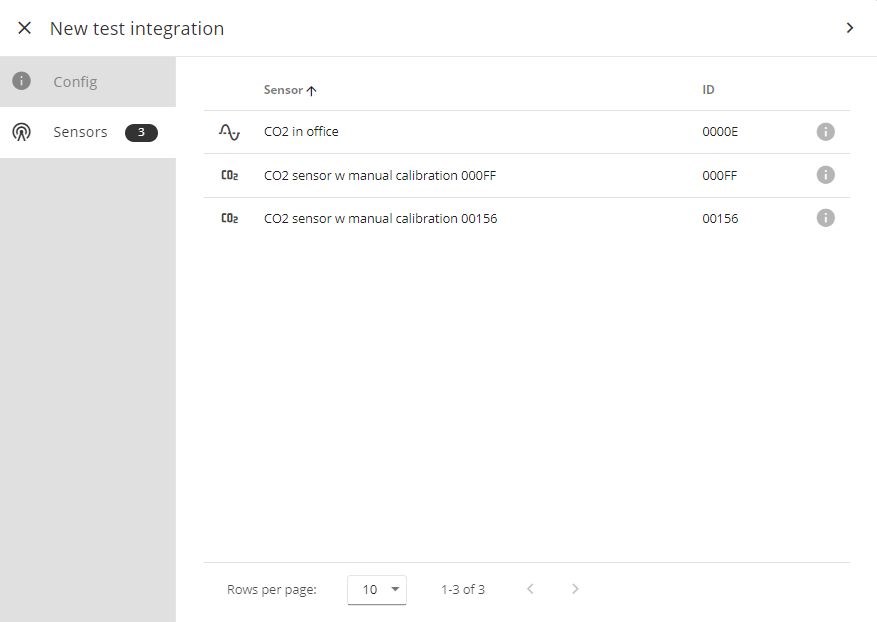Click info icon on sensor 00156 row
This screenshot has width=877, height=622.
click(825, 218)
